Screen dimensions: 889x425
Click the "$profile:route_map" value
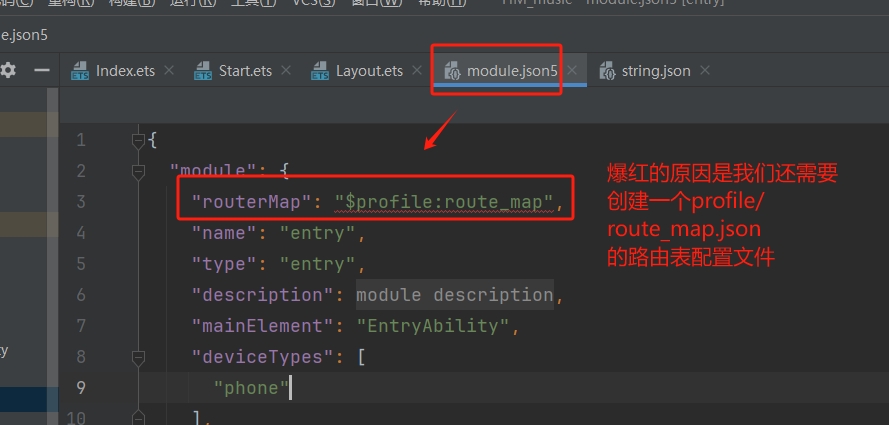(x=444, y=202)
